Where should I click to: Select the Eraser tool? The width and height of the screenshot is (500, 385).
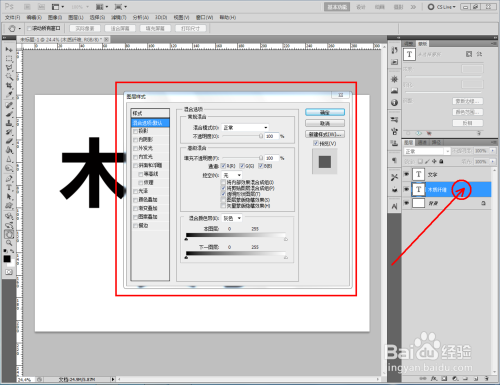(x=9, y=141)
